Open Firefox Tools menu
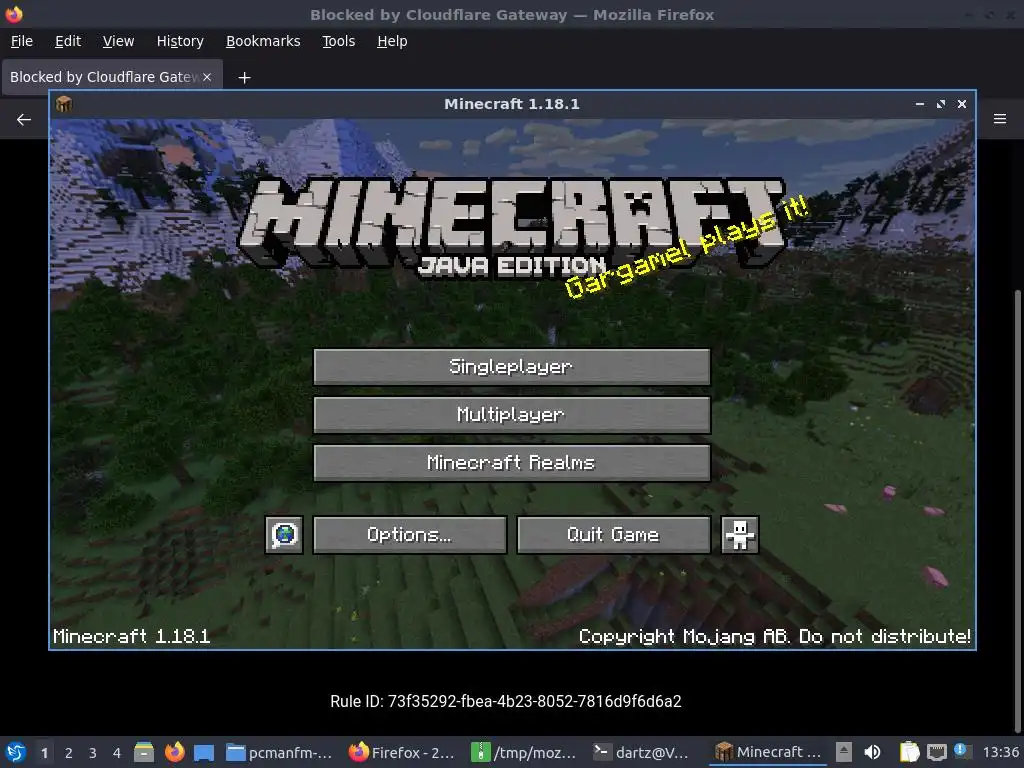This screenshot has height=768, width=1024. coord(338,41)
